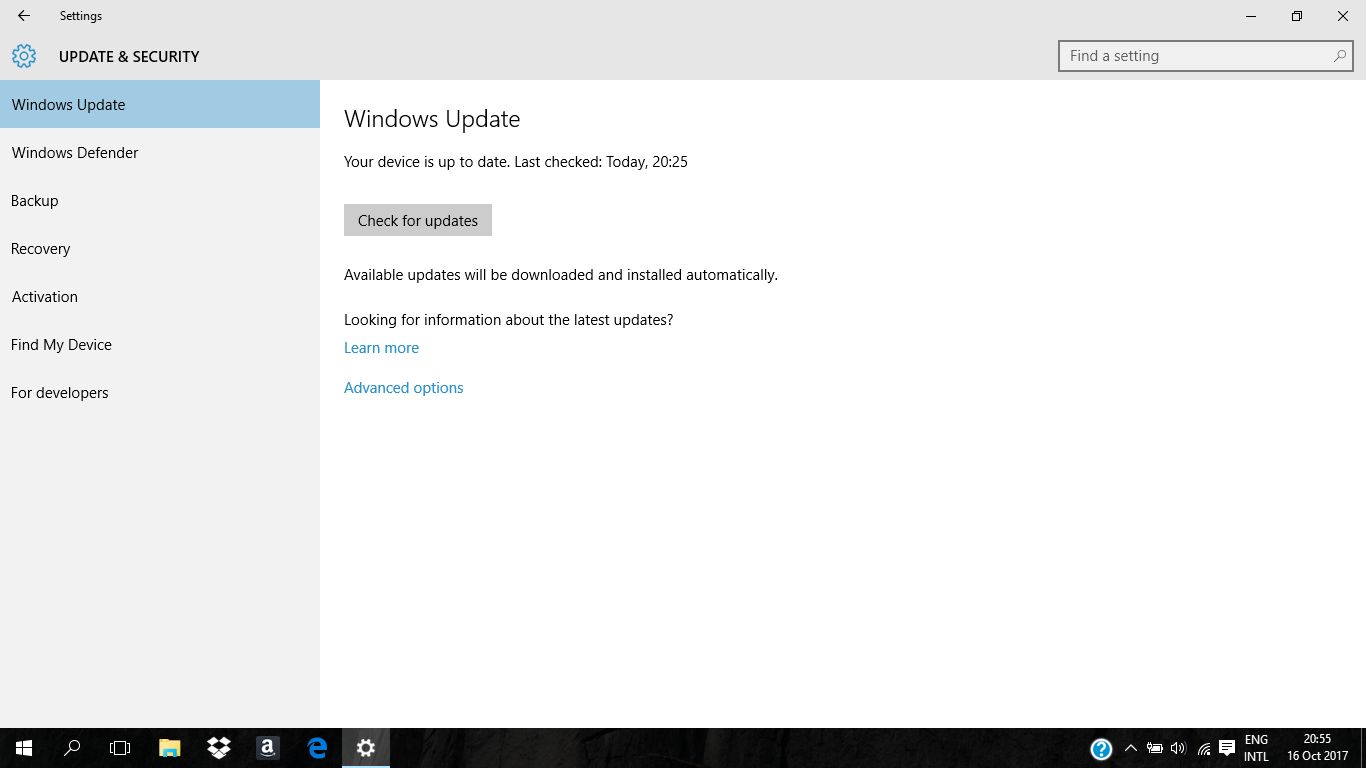This screenshot has width=1366, height=768.
Task: Open Dropbox from the taskbar
Action: (218, 748)
